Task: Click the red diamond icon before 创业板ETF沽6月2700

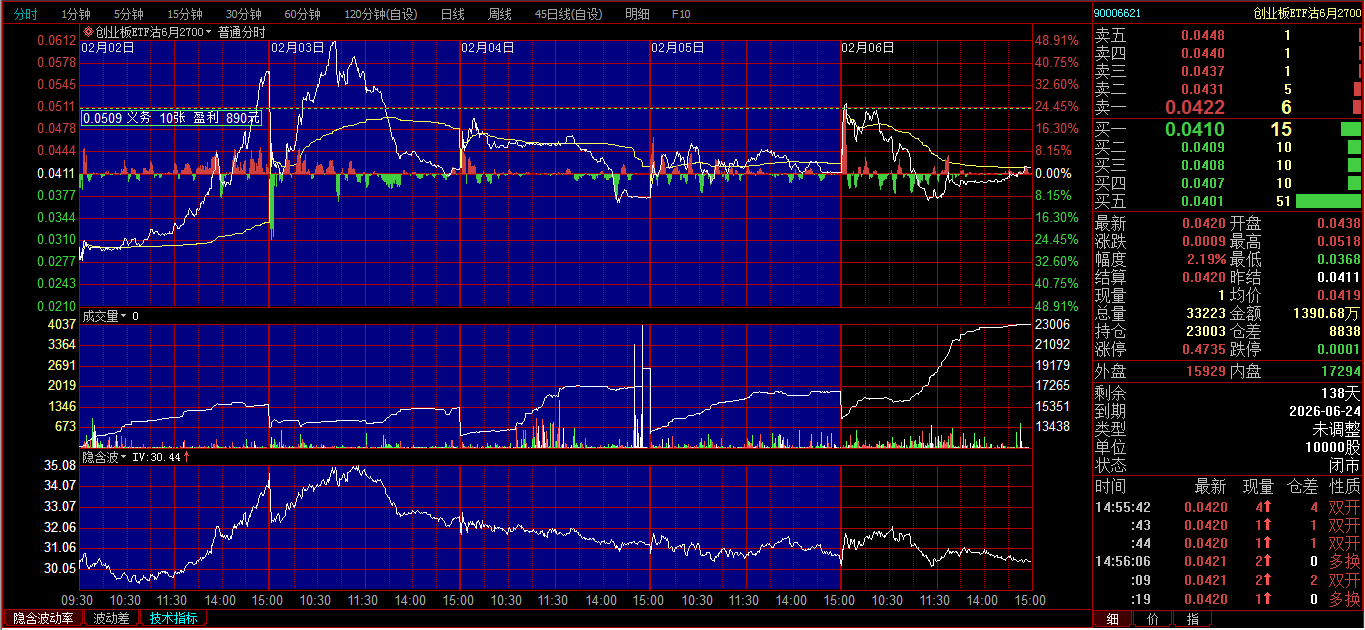Action: pos(88,32)
